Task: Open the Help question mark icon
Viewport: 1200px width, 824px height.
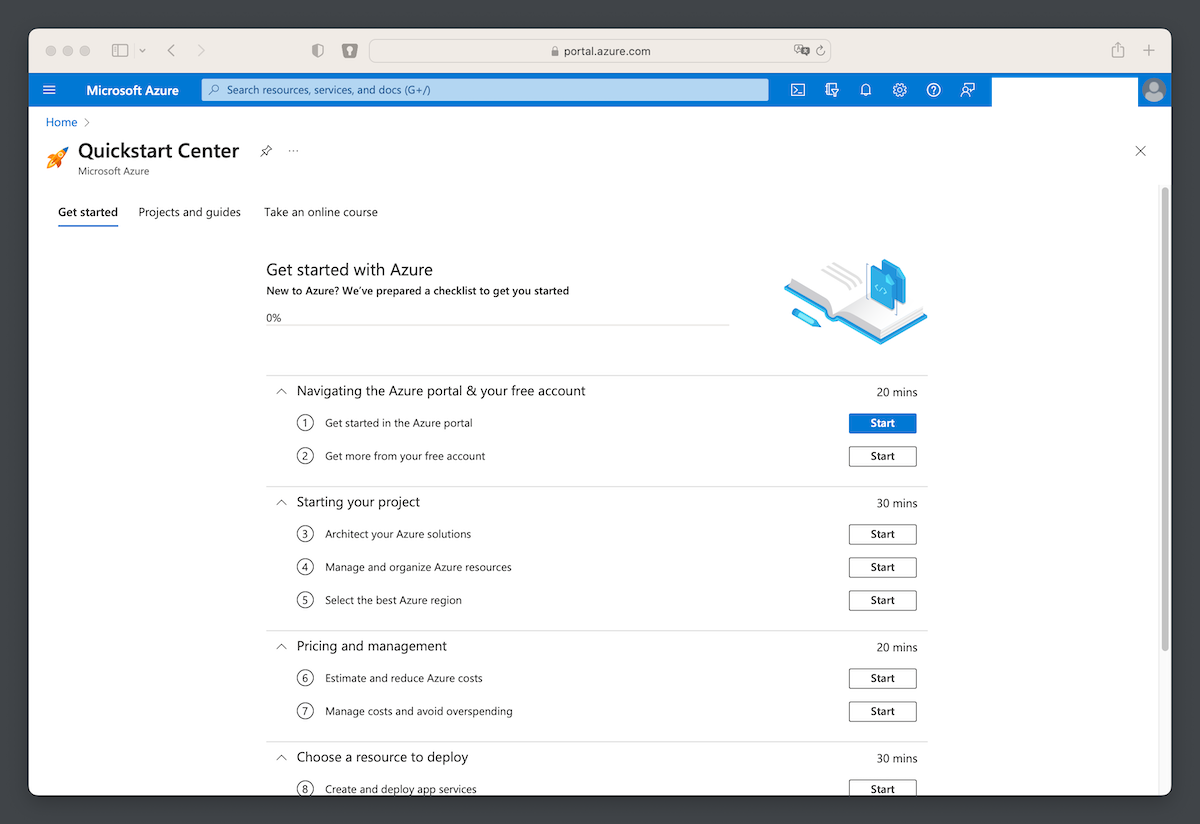Action: (934, 90)
